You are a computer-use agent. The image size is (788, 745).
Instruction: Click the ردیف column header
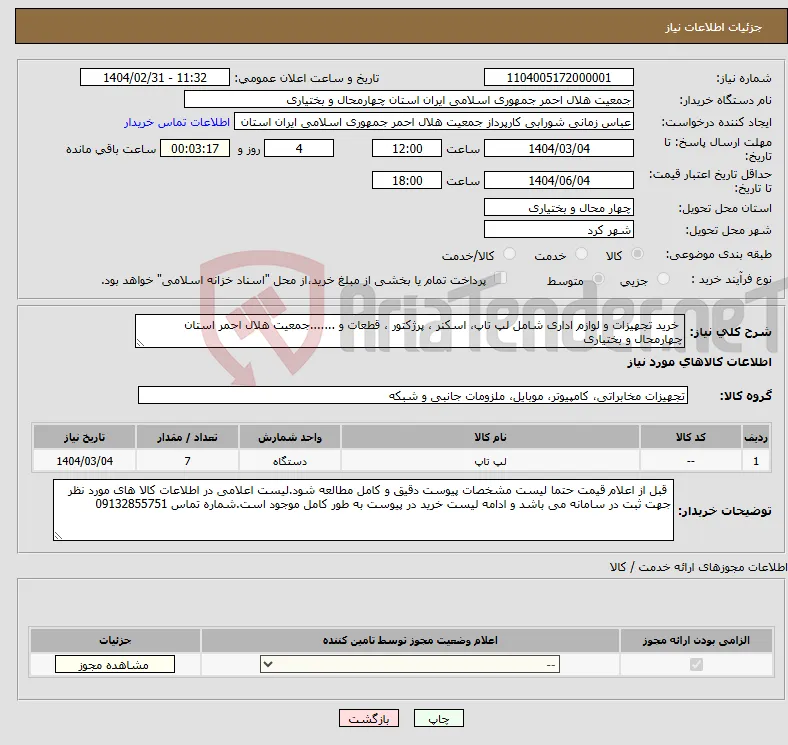click(756, 437)
